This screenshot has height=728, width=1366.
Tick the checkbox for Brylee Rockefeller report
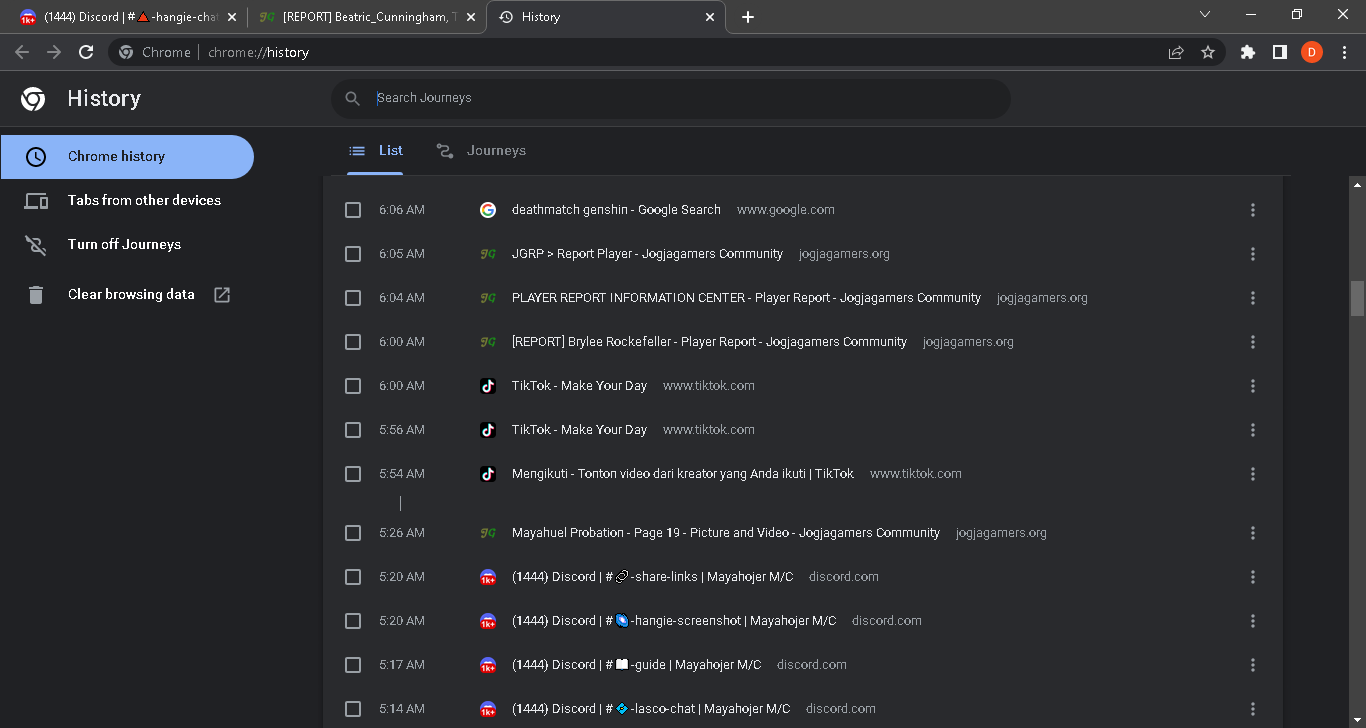tap(353, 342)
